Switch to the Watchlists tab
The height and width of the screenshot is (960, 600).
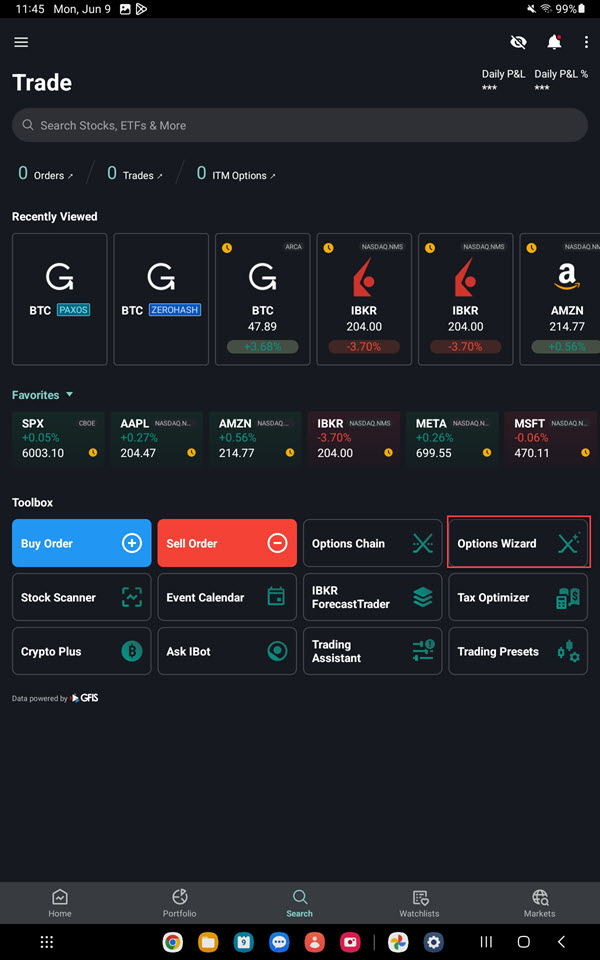pos(419,903)
